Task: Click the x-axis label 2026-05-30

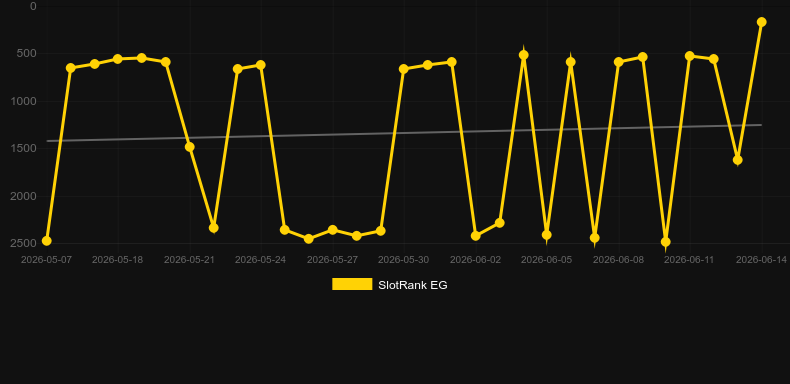Action: click(x=404, y=260)
